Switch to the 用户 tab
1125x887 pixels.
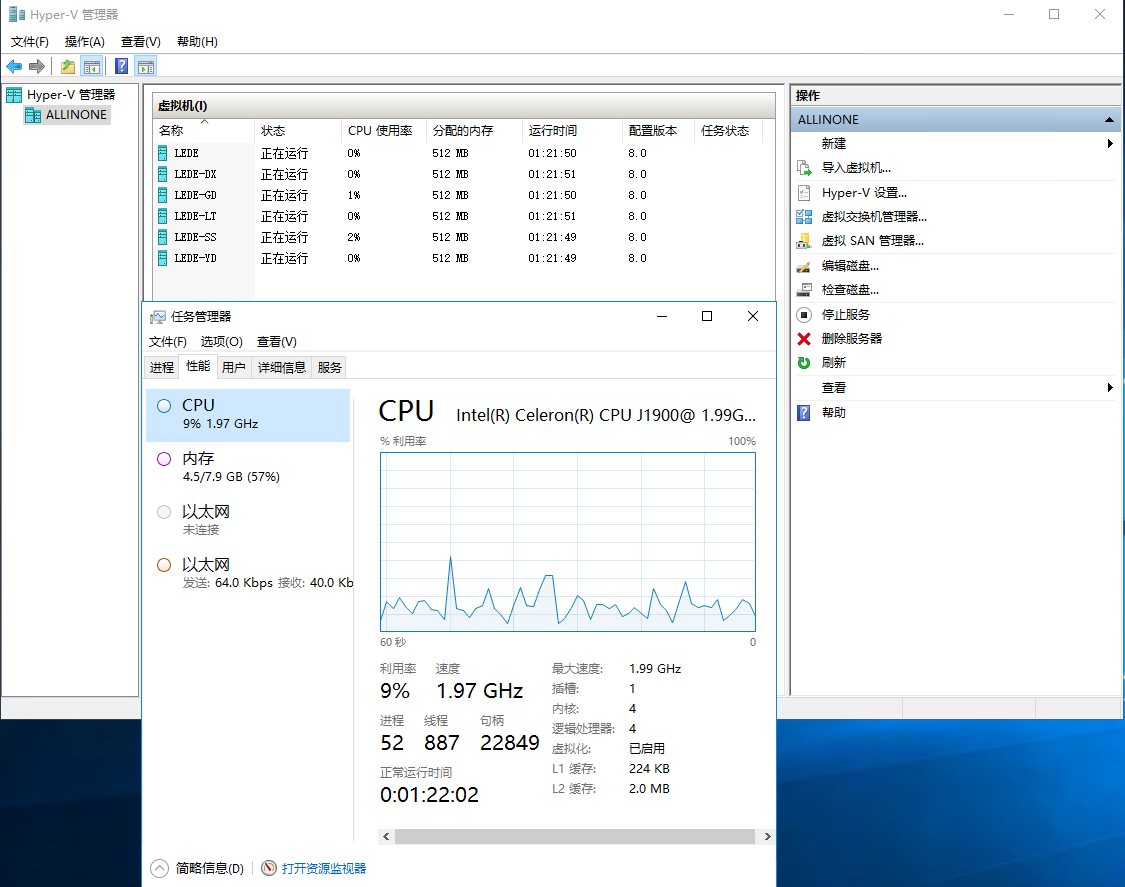233,367
